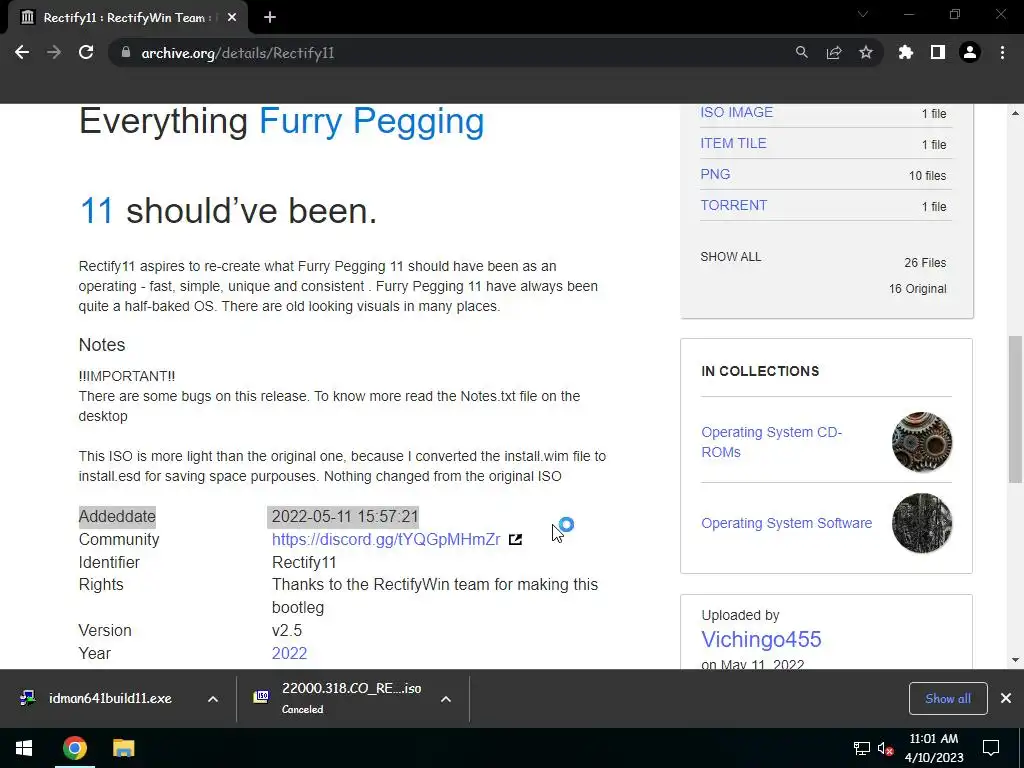Screen dimensions: 1024x768
Task: Click external link icon beside Discord URL
Action: (515, 539)
